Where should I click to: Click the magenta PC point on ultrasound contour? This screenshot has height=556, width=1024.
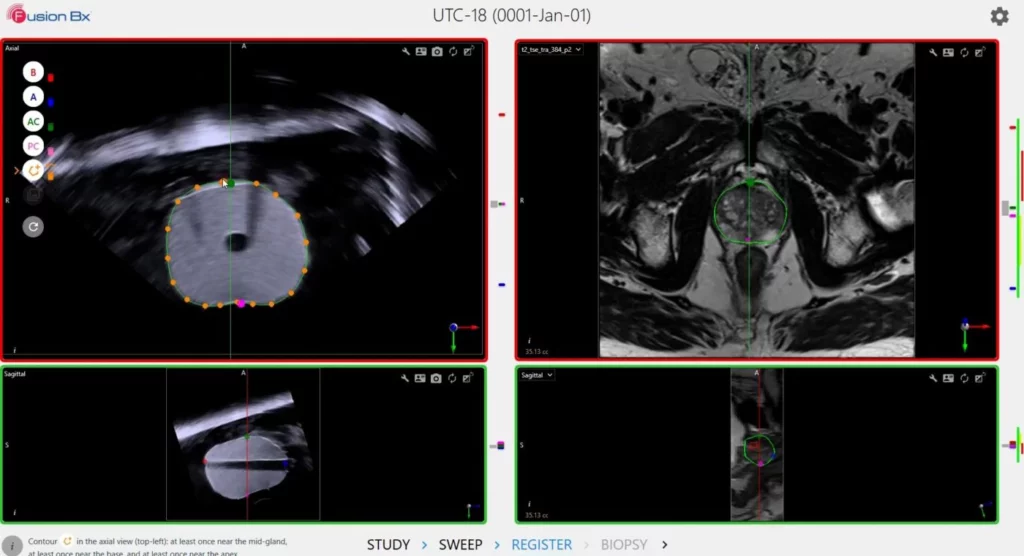click(240, 303)
